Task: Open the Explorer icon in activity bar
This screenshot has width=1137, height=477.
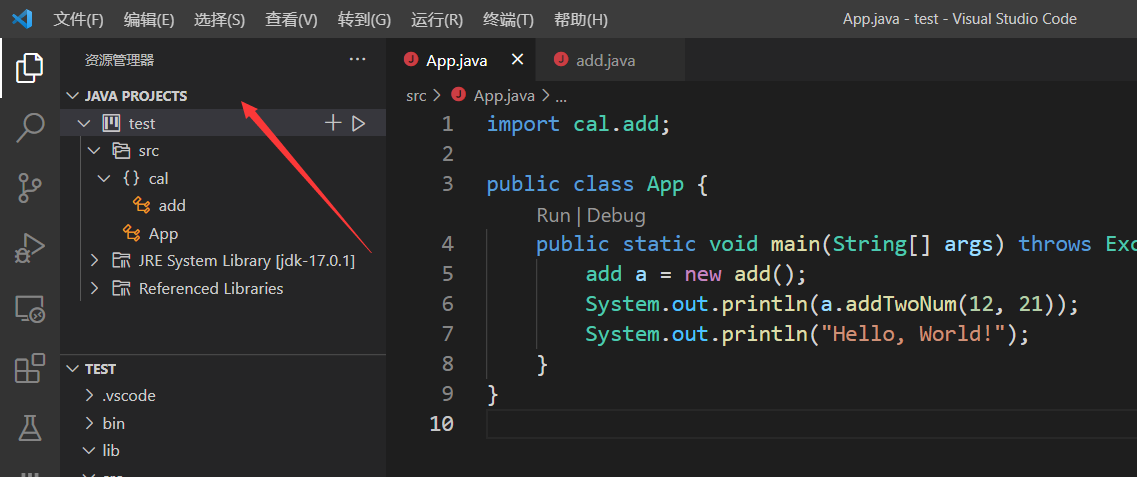Action: [30, 68]
